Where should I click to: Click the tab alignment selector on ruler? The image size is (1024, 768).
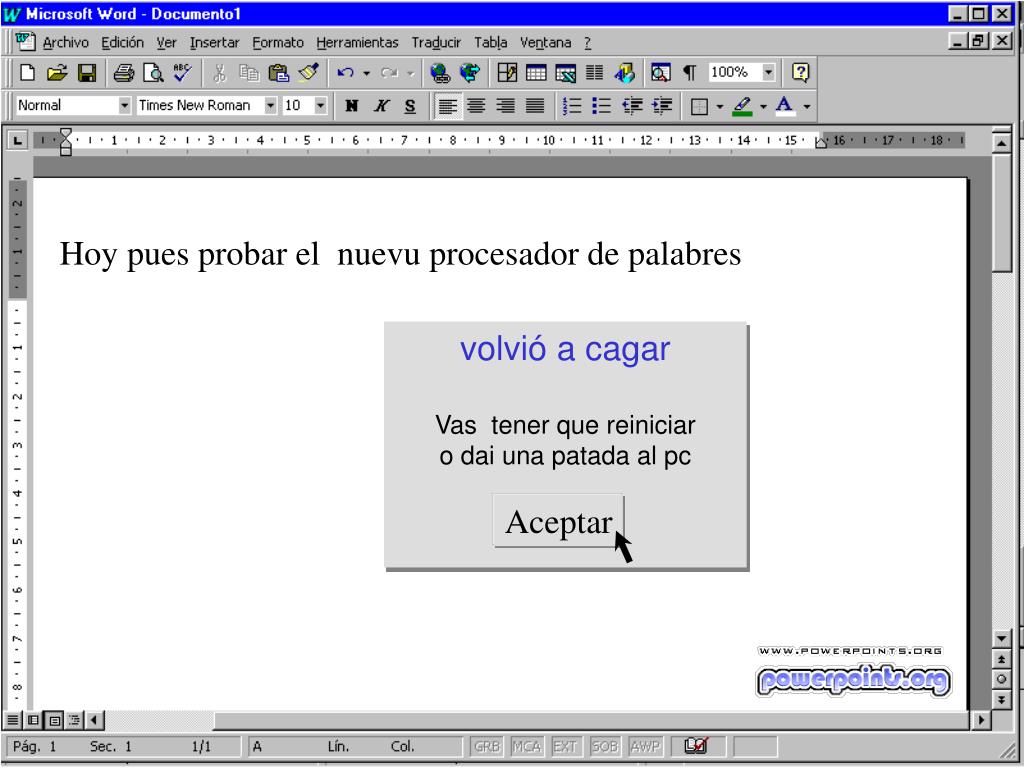(18, 140)
